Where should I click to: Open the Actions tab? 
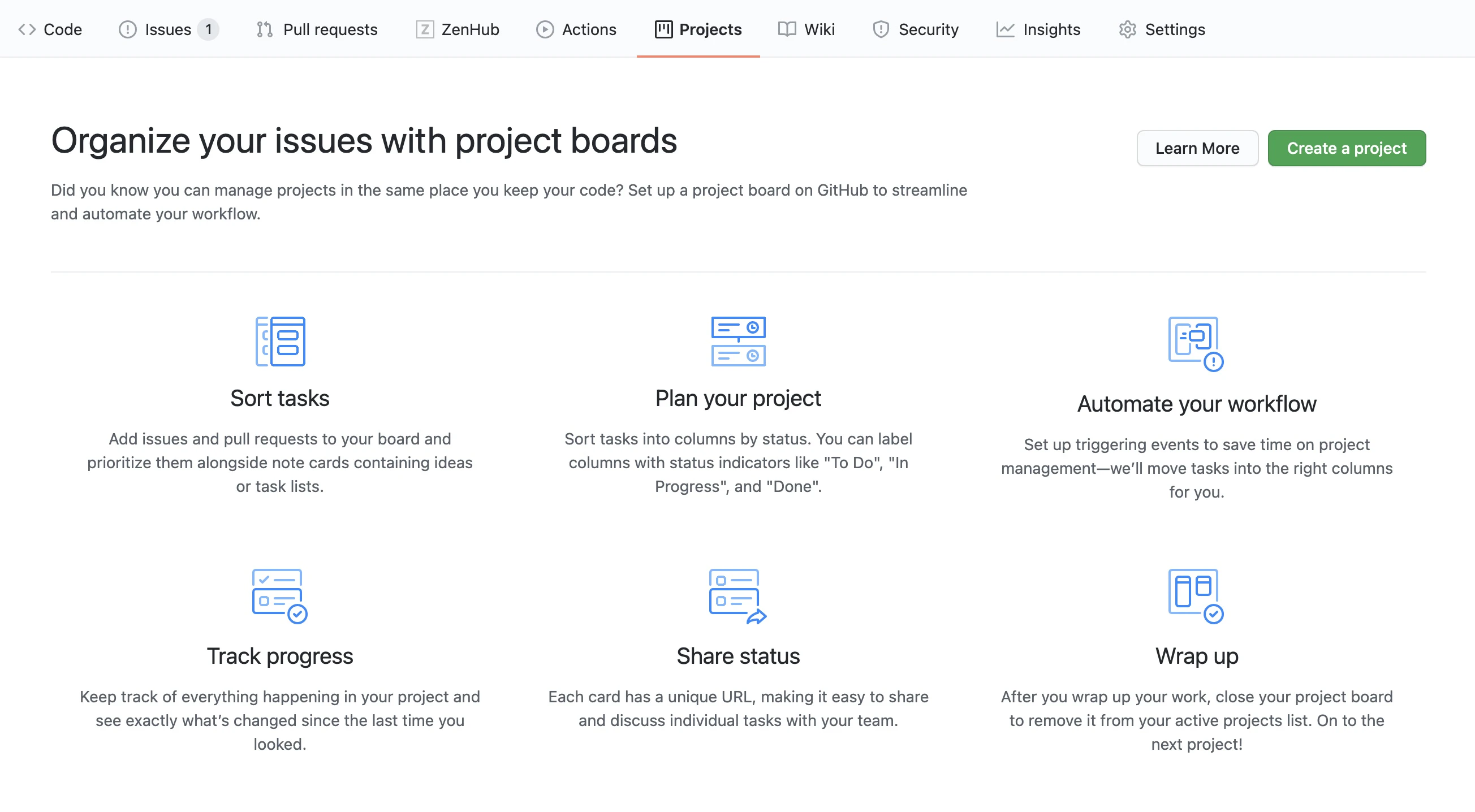click(x=576, y=29)
